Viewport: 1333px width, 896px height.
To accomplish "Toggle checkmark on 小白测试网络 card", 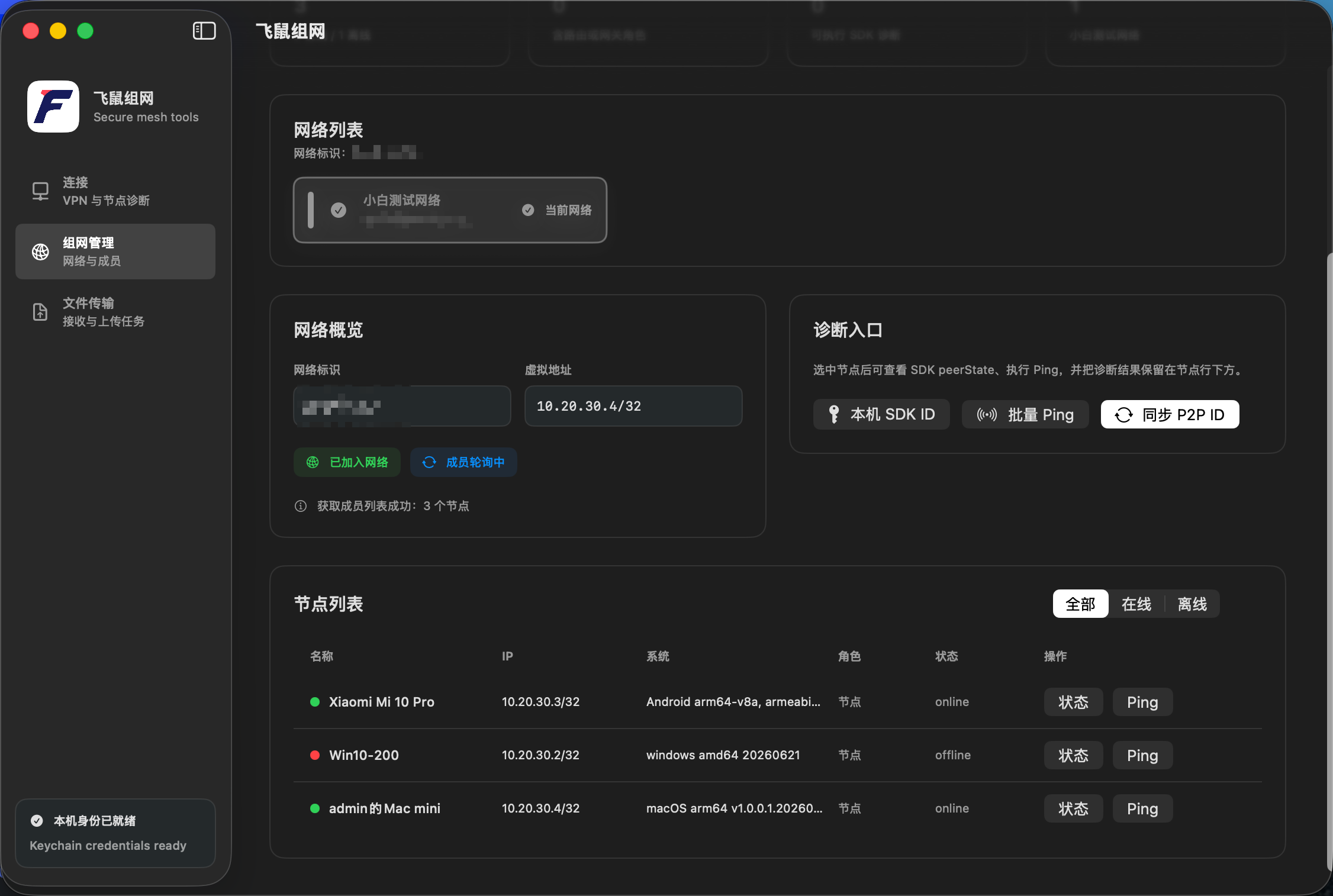I will tap(339, 210).
